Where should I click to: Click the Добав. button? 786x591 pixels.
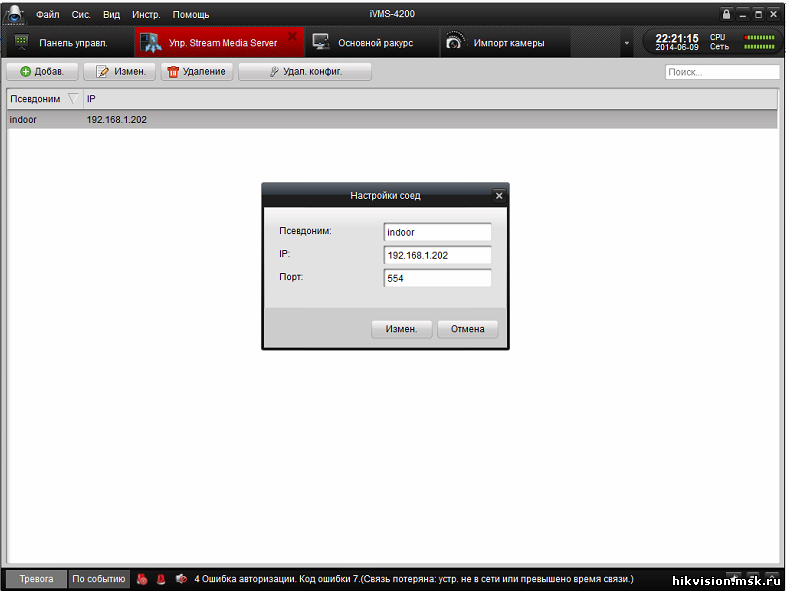coord(42,72)
